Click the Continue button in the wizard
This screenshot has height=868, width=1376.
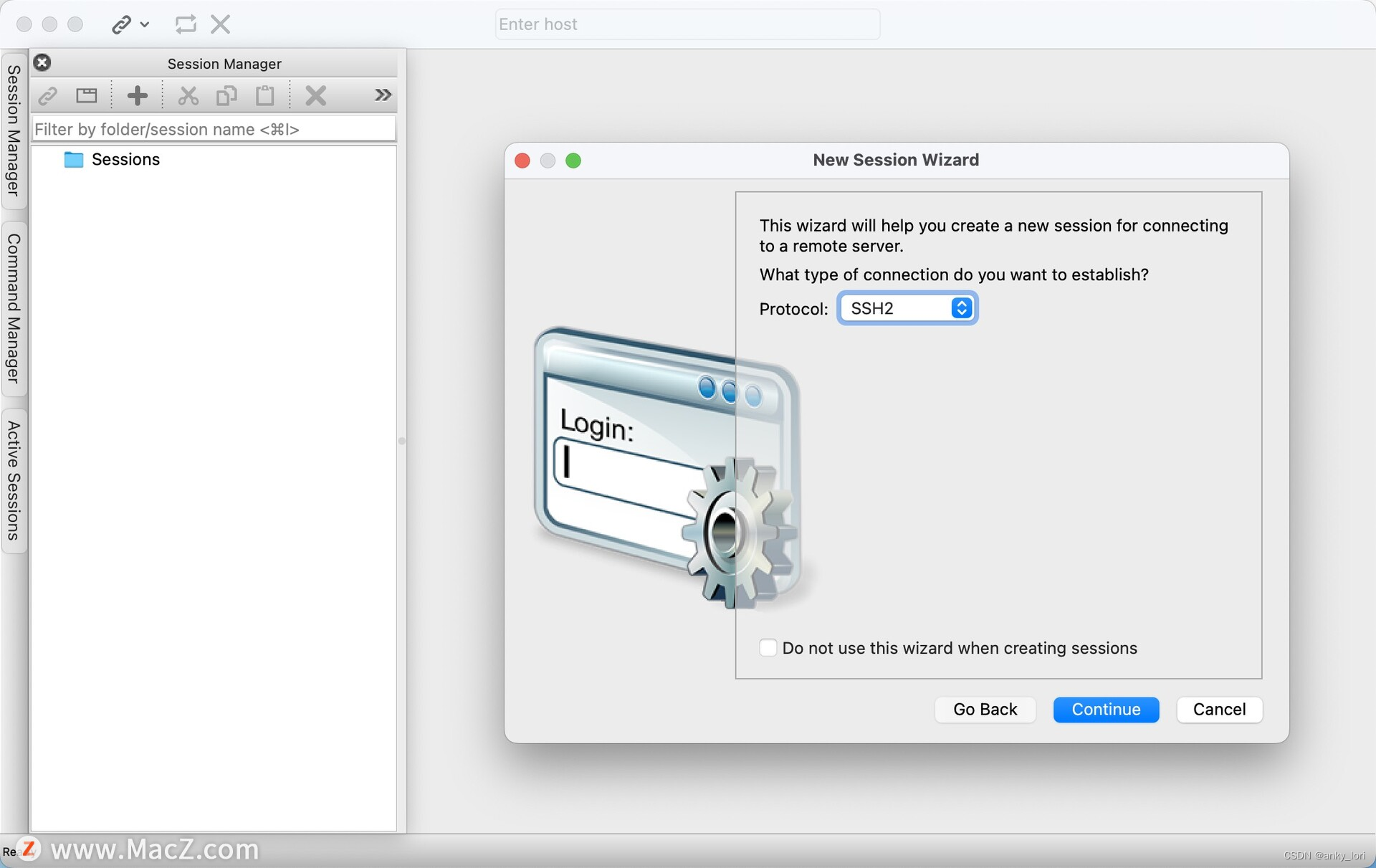(1106, 710)
